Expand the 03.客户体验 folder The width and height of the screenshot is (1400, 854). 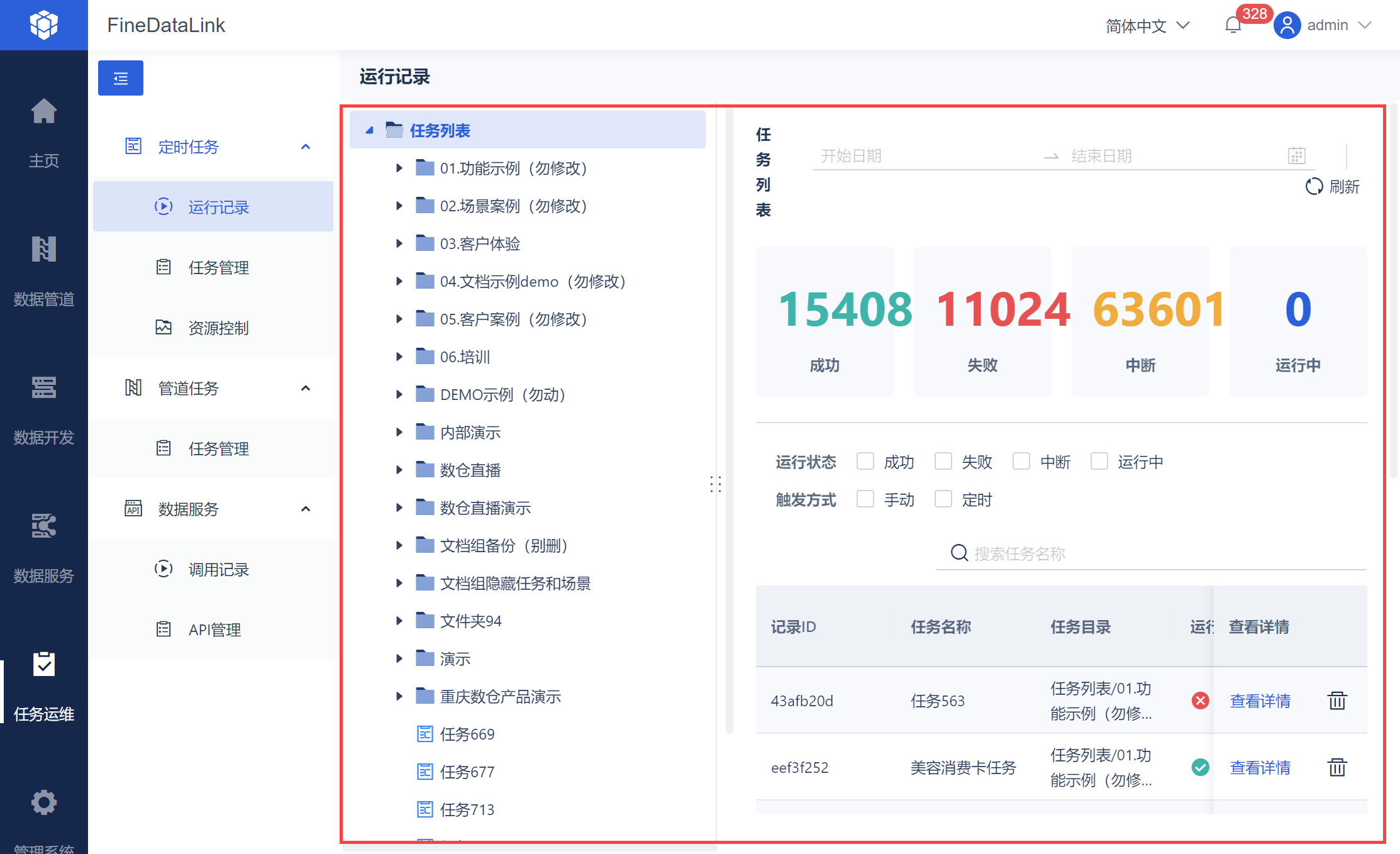pyautogui.click(x=399, y=243)
